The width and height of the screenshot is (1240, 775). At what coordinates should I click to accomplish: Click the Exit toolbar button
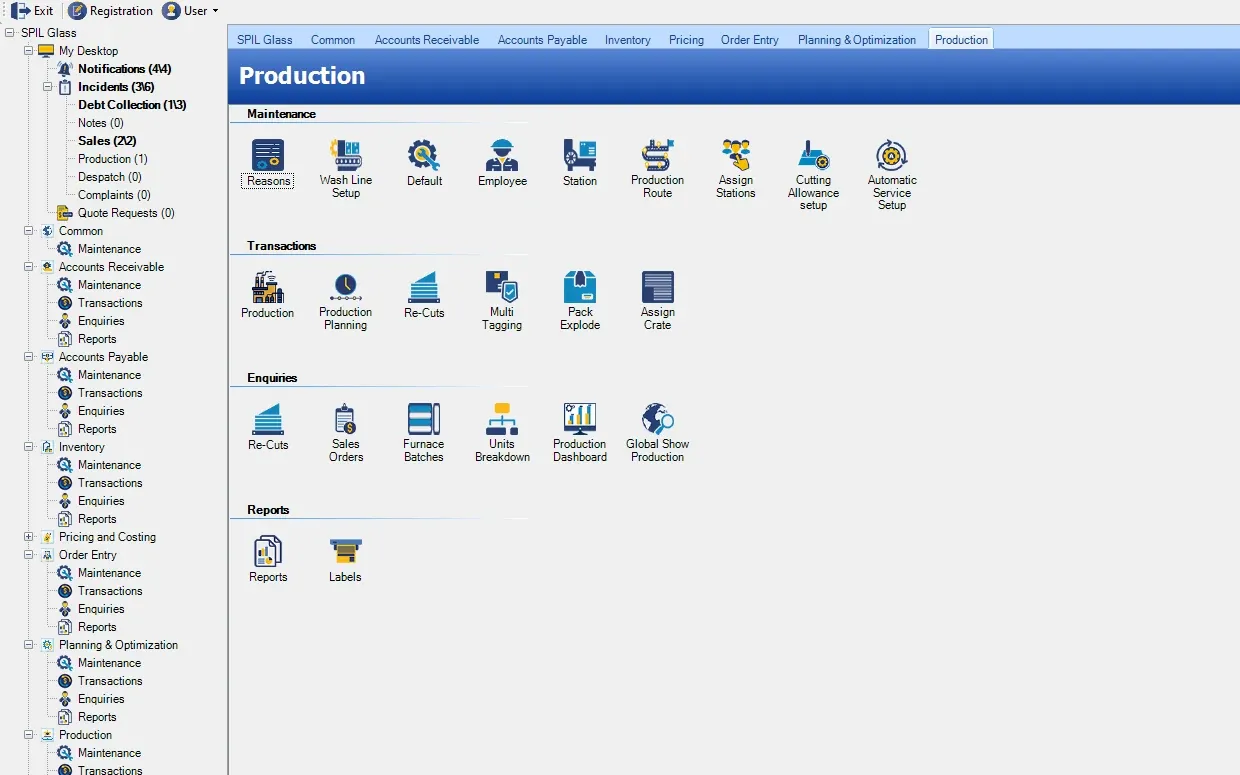coord(32,11)
